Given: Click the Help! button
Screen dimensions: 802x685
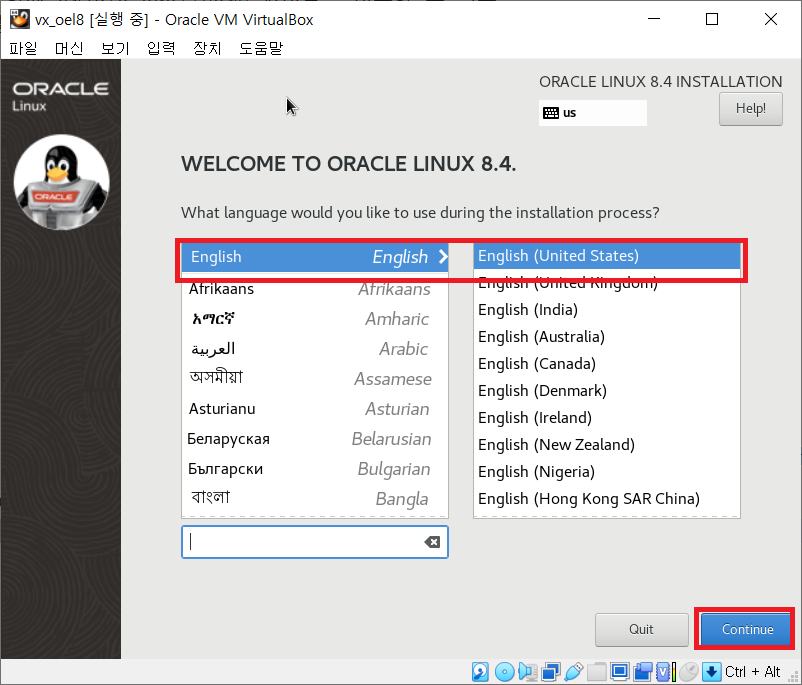Looking at the screenshot, I should click(750, 109).
